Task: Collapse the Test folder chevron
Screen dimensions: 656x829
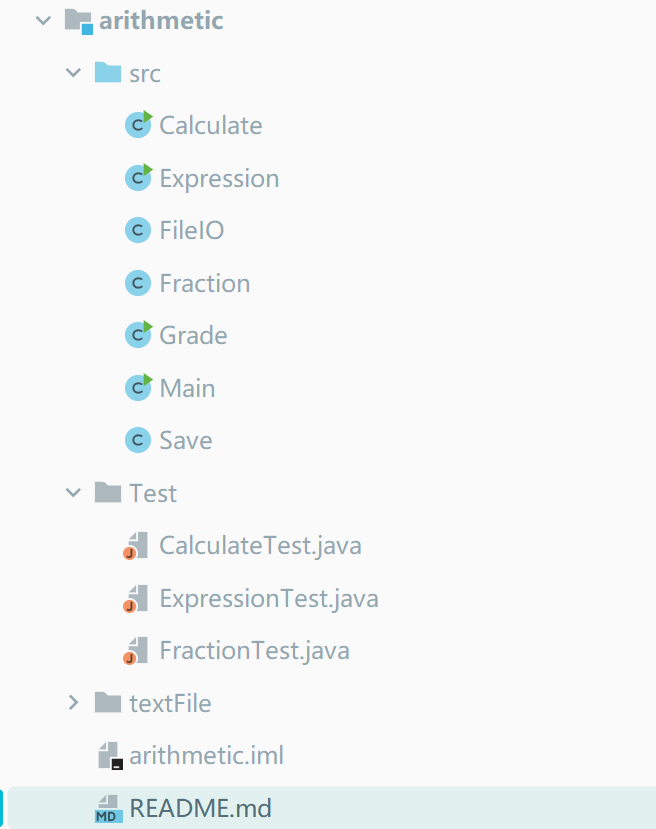Action: (73, 493)
